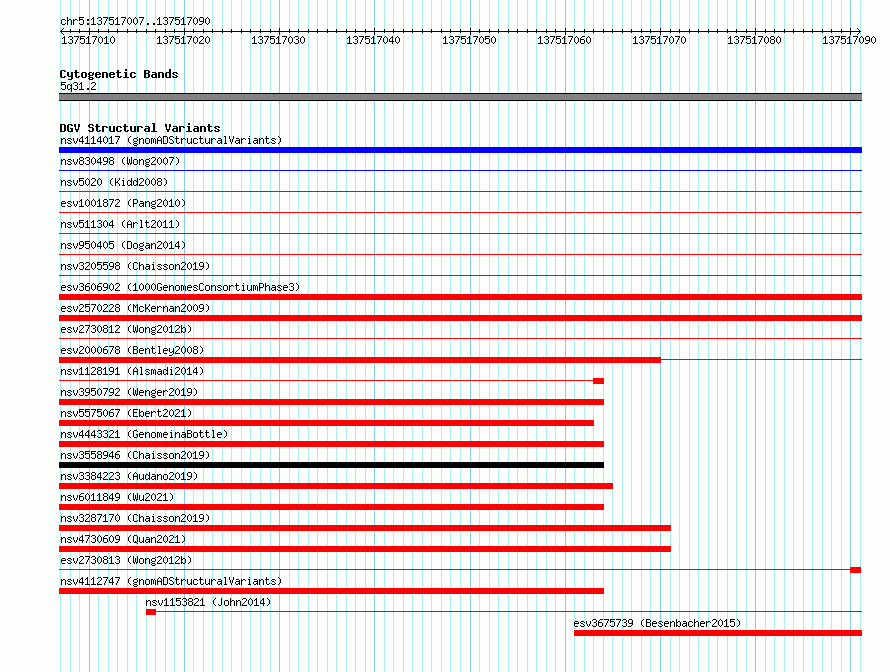Click the 5q31.2 band label
The width and height of the screenshot is (890, 672).
point(78,86)
